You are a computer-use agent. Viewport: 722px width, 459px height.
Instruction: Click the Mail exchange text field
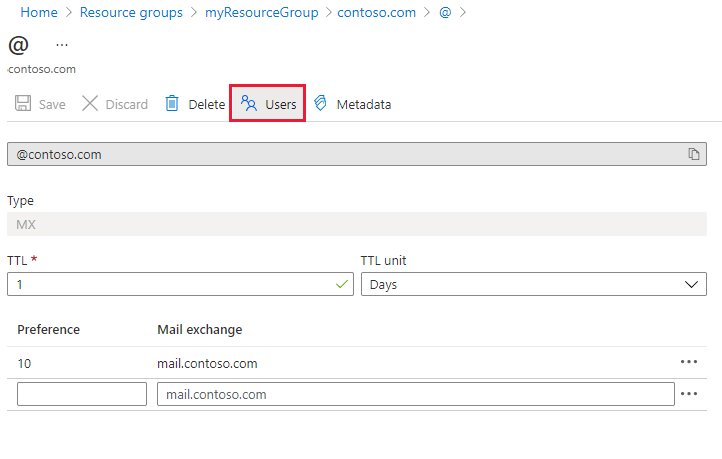415,394
